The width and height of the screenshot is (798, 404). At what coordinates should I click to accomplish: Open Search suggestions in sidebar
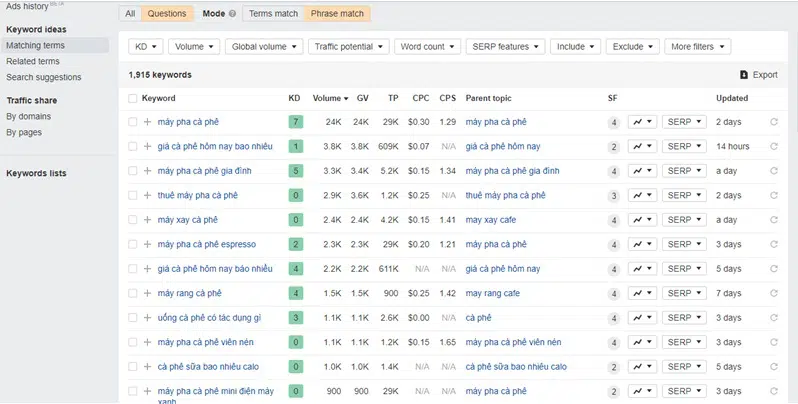click(44, 77)
